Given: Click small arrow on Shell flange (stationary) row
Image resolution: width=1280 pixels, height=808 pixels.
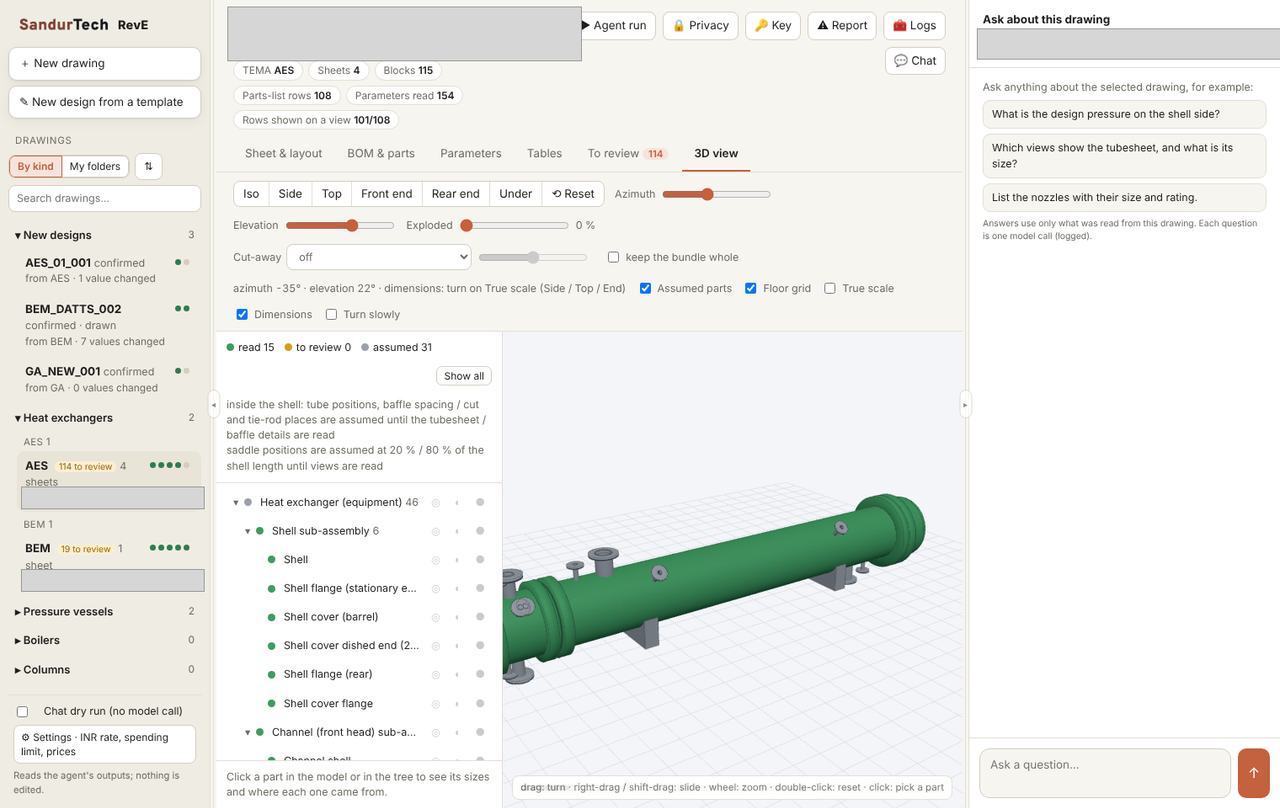Looking at the screenshot, I should 457,589.
